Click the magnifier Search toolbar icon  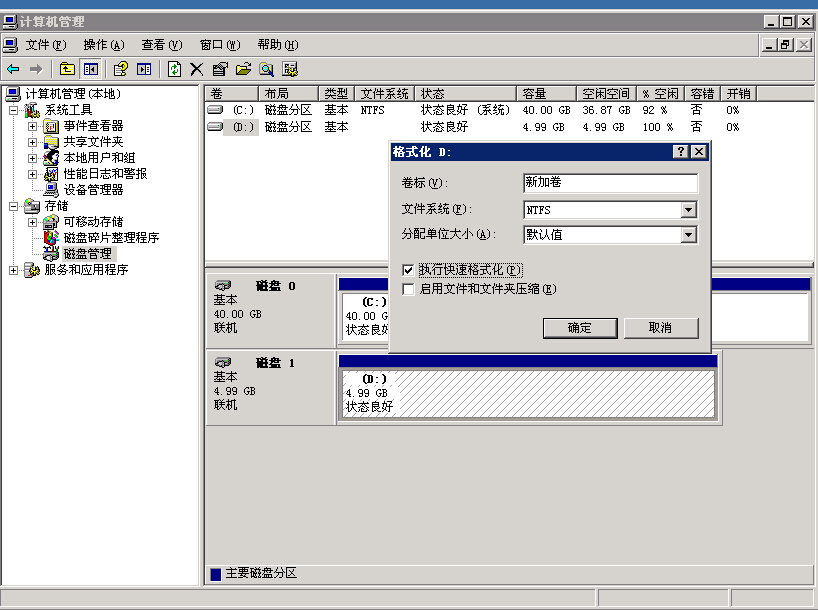coord(267,69)
